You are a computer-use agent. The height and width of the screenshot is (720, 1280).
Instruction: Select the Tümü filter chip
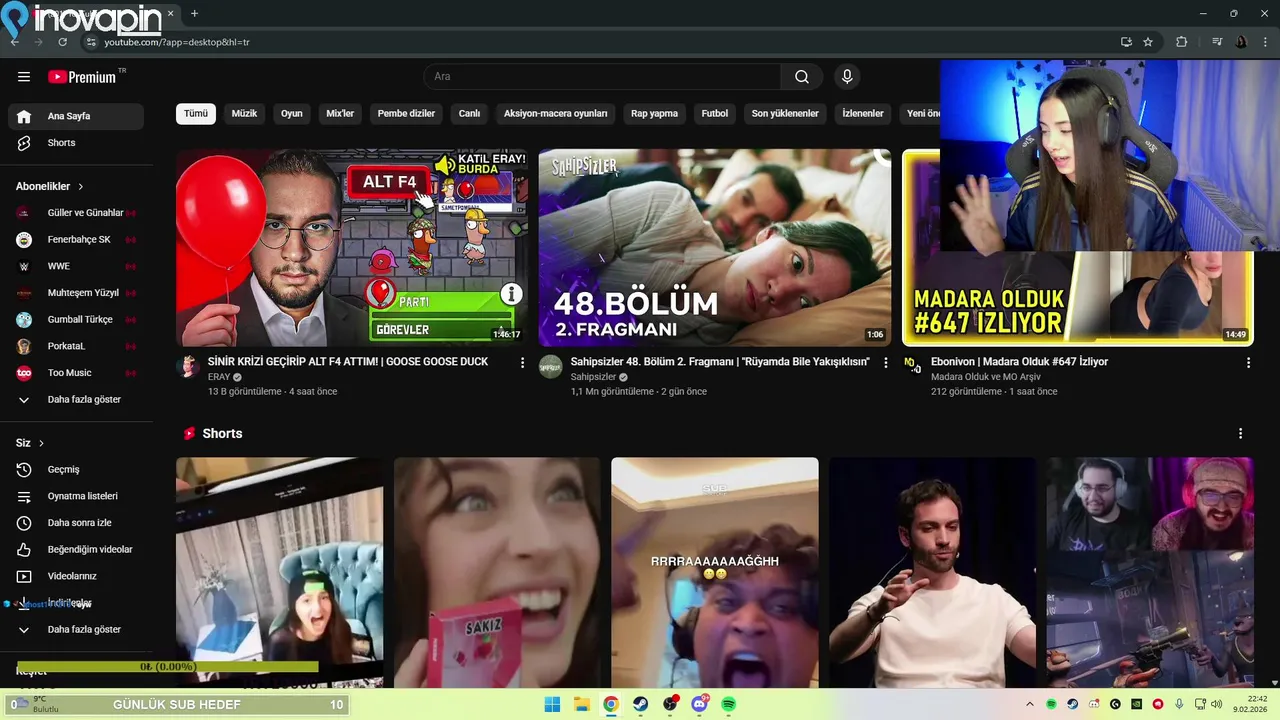click(196, 114)
